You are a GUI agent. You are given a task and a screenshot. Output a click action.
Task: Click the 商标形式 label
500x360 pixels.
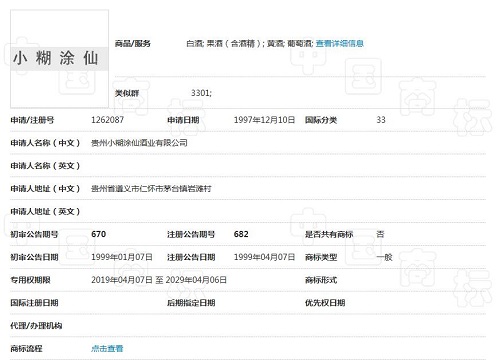[321, 280]
